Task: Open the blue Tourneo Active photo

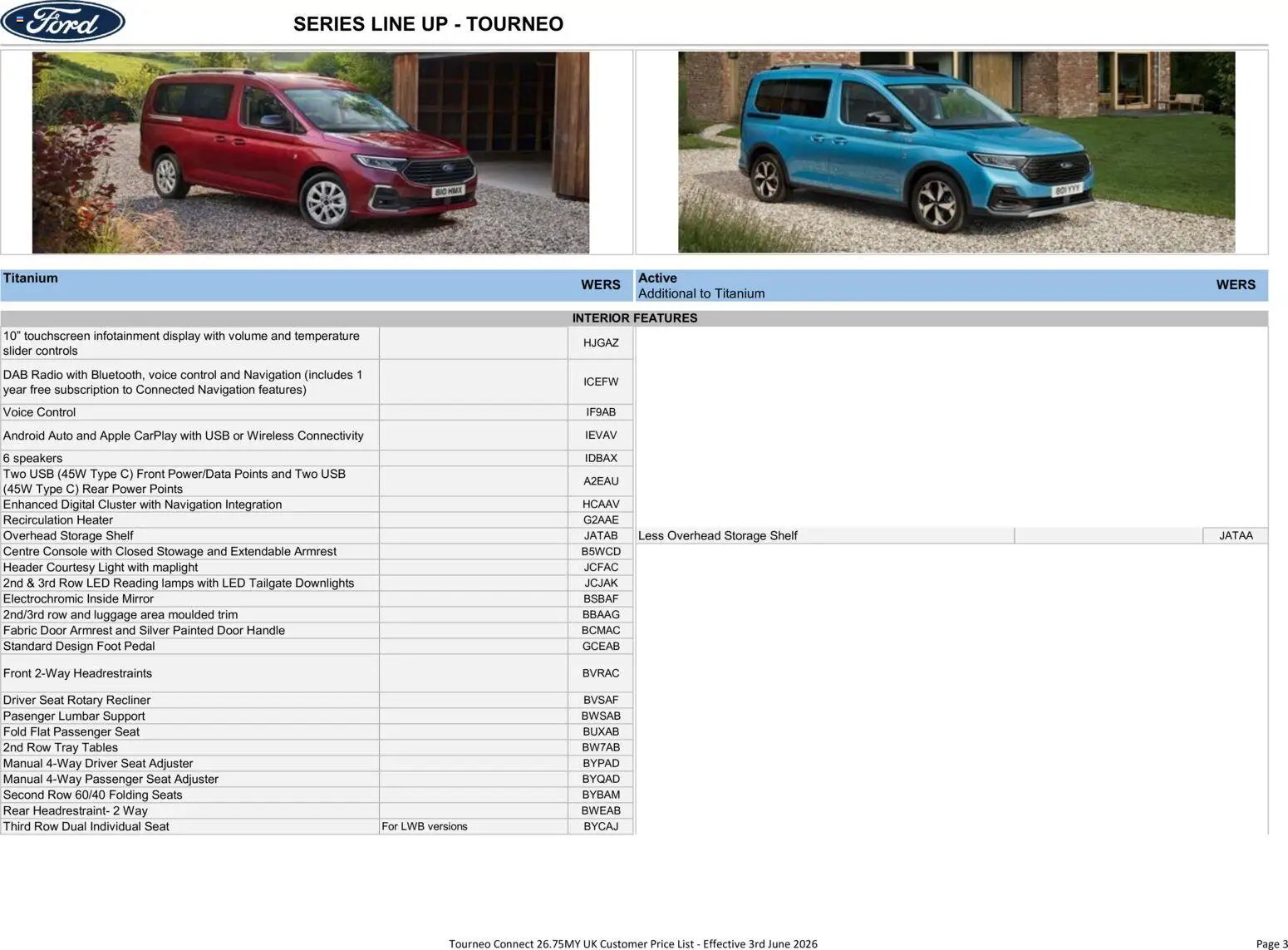Action: coord(956,152)
